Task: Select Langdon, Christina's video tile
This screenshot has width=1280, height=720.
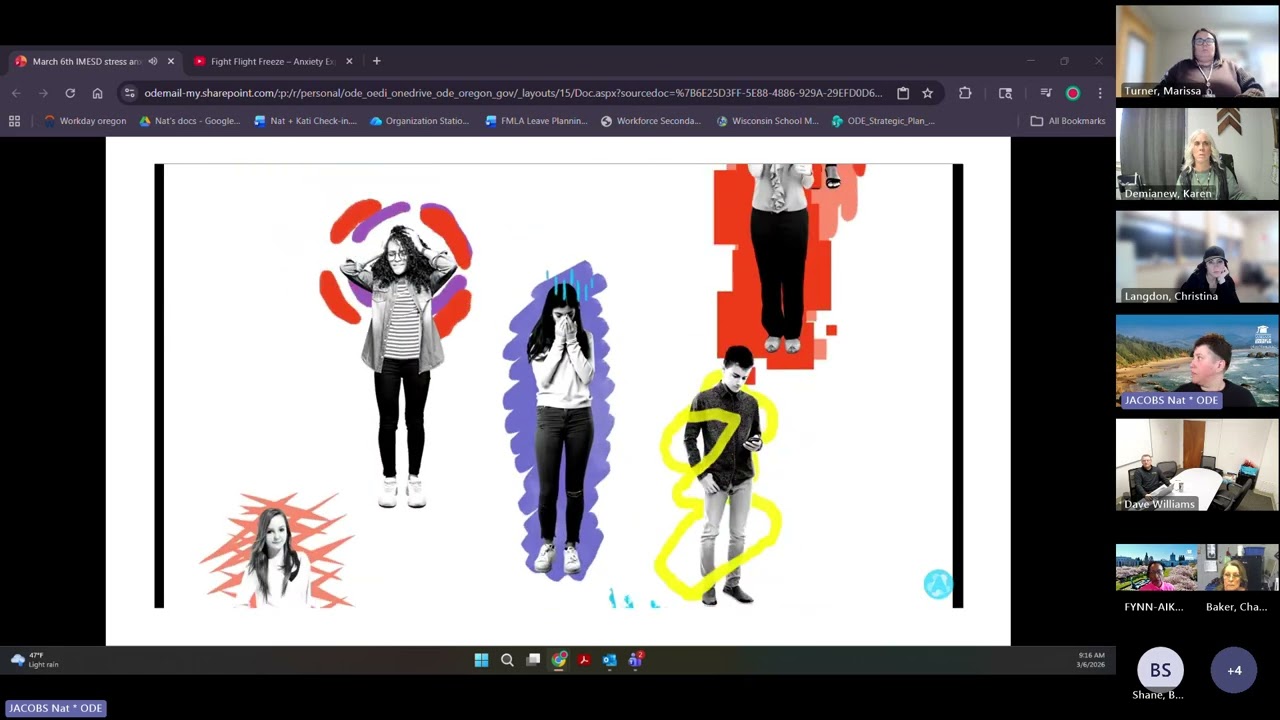Action: coord(1197,257)
